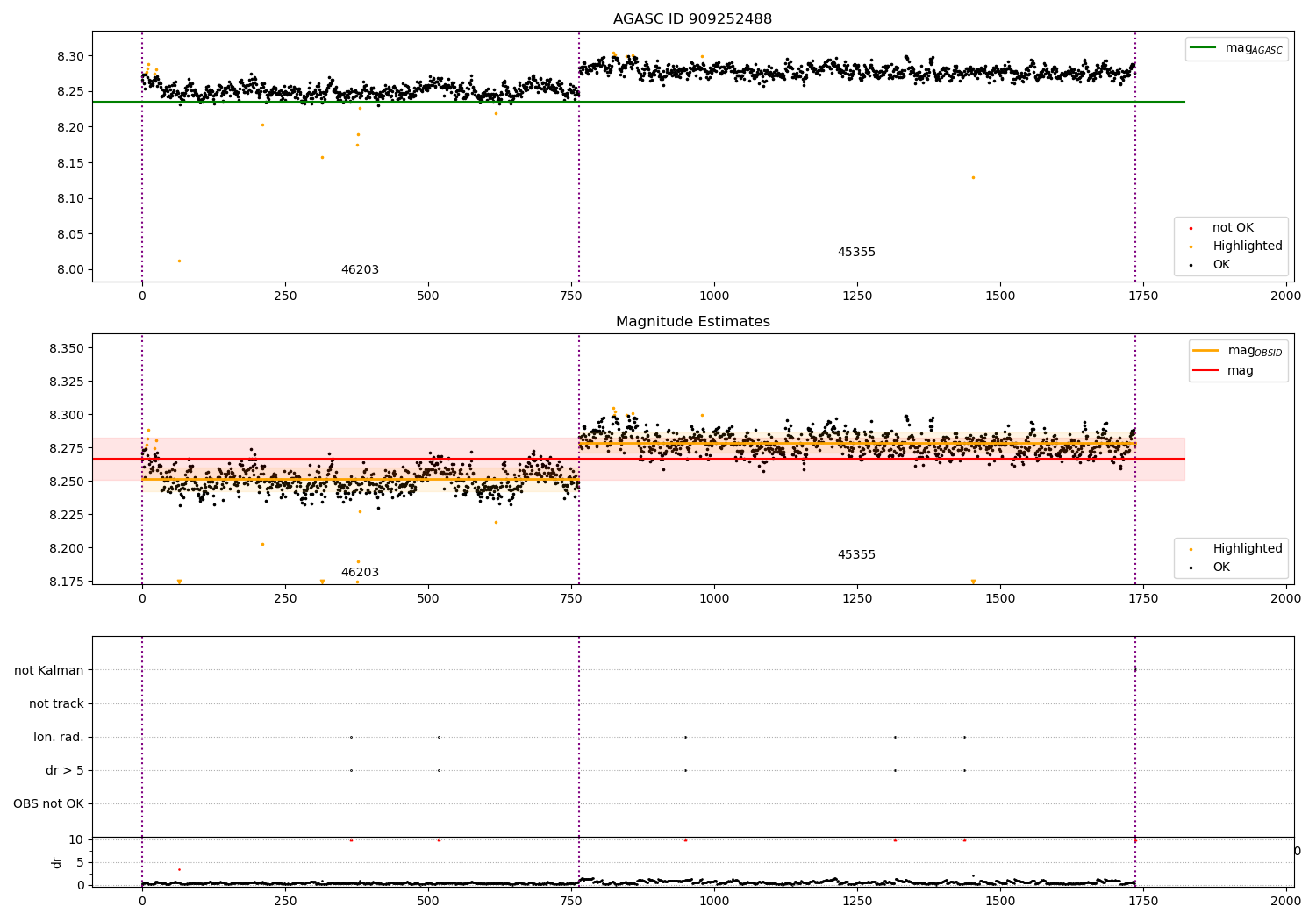Click the "8.250" y-tick on middle plot
1316x921 pixels.
click(67, 482)
